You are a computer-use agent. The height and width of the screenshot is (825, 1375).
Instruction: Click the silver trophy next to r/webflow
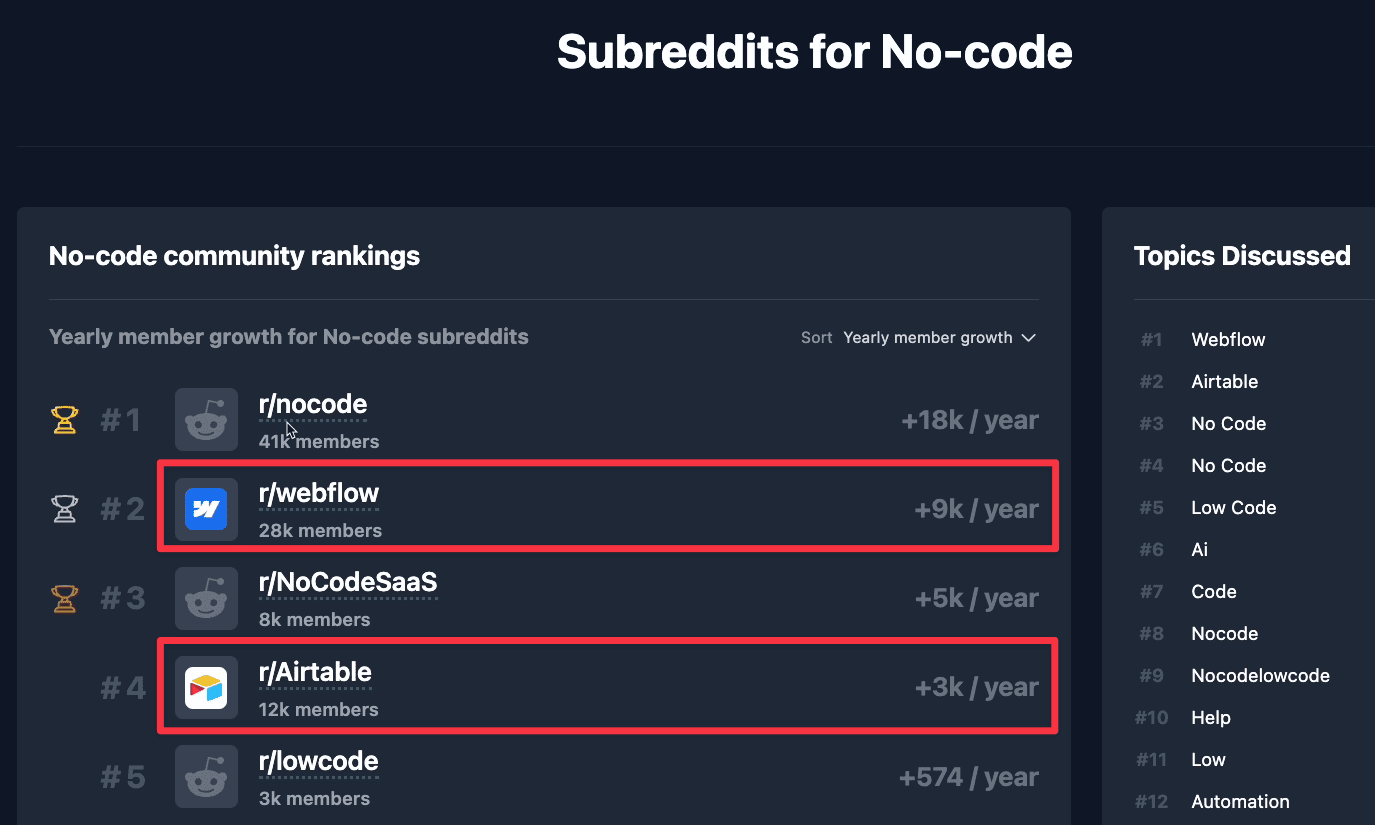[64, 509]
